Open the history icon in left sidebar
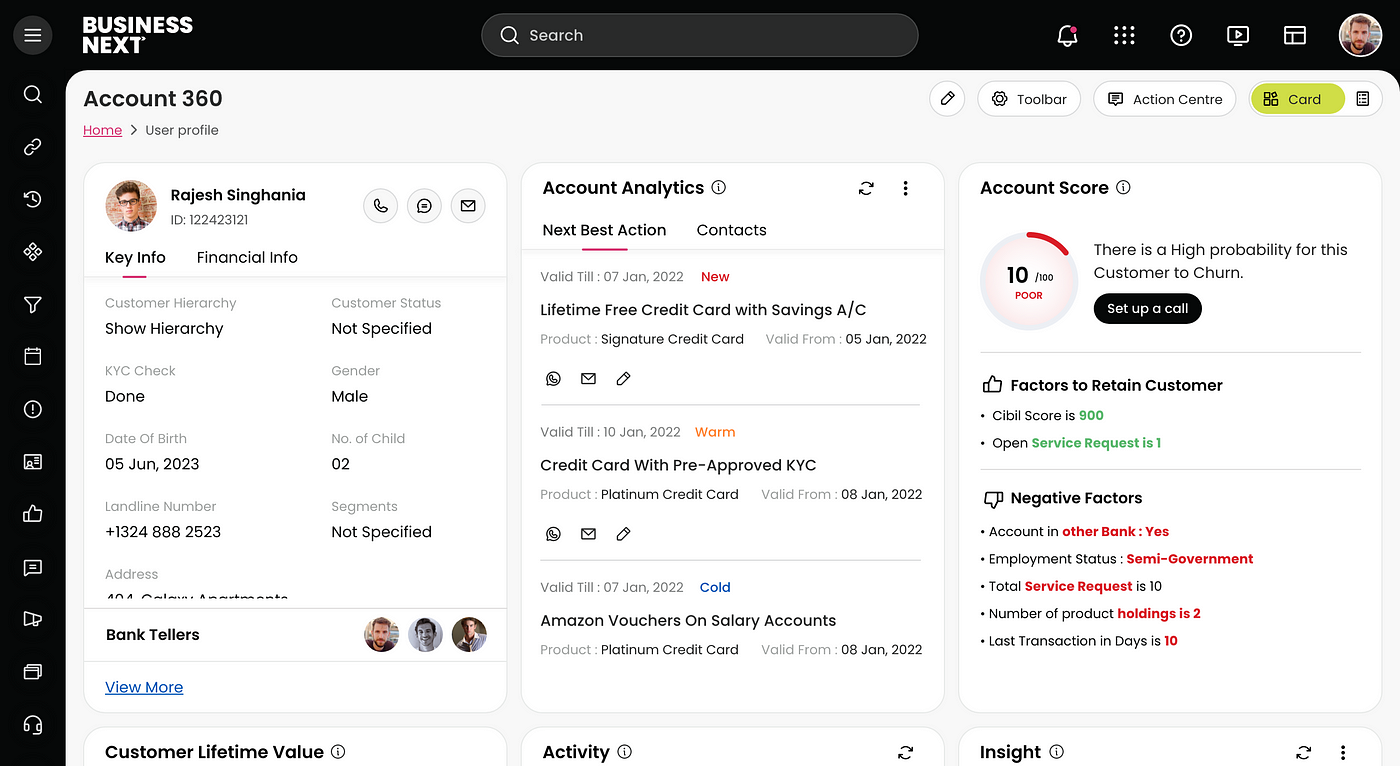Image resolution: width=1400 pixels, height=766 pixels. pos(33,200)
